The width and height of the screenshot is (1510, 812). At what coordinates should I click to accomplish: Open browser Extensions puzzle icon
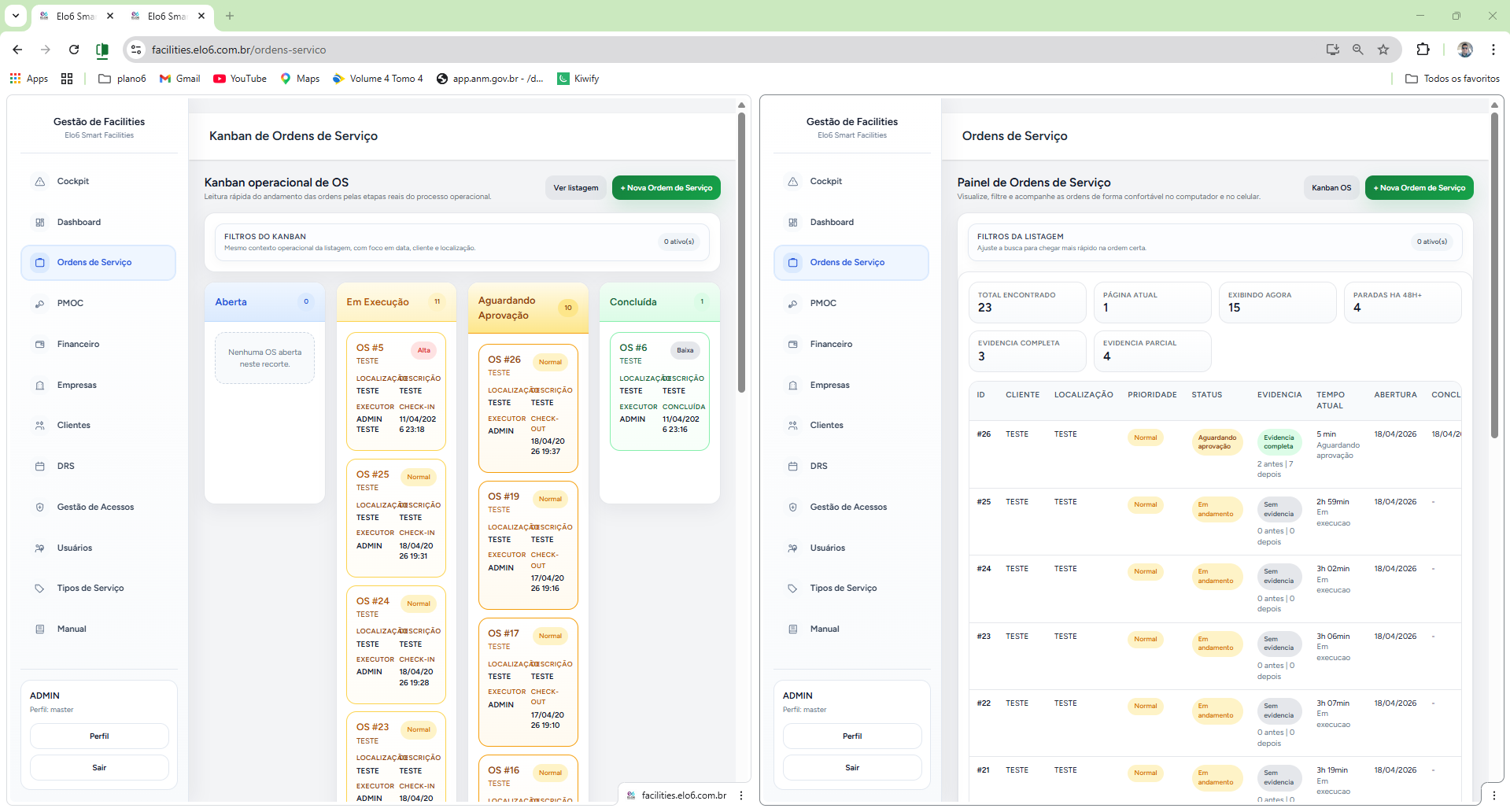click(1423, 50)
